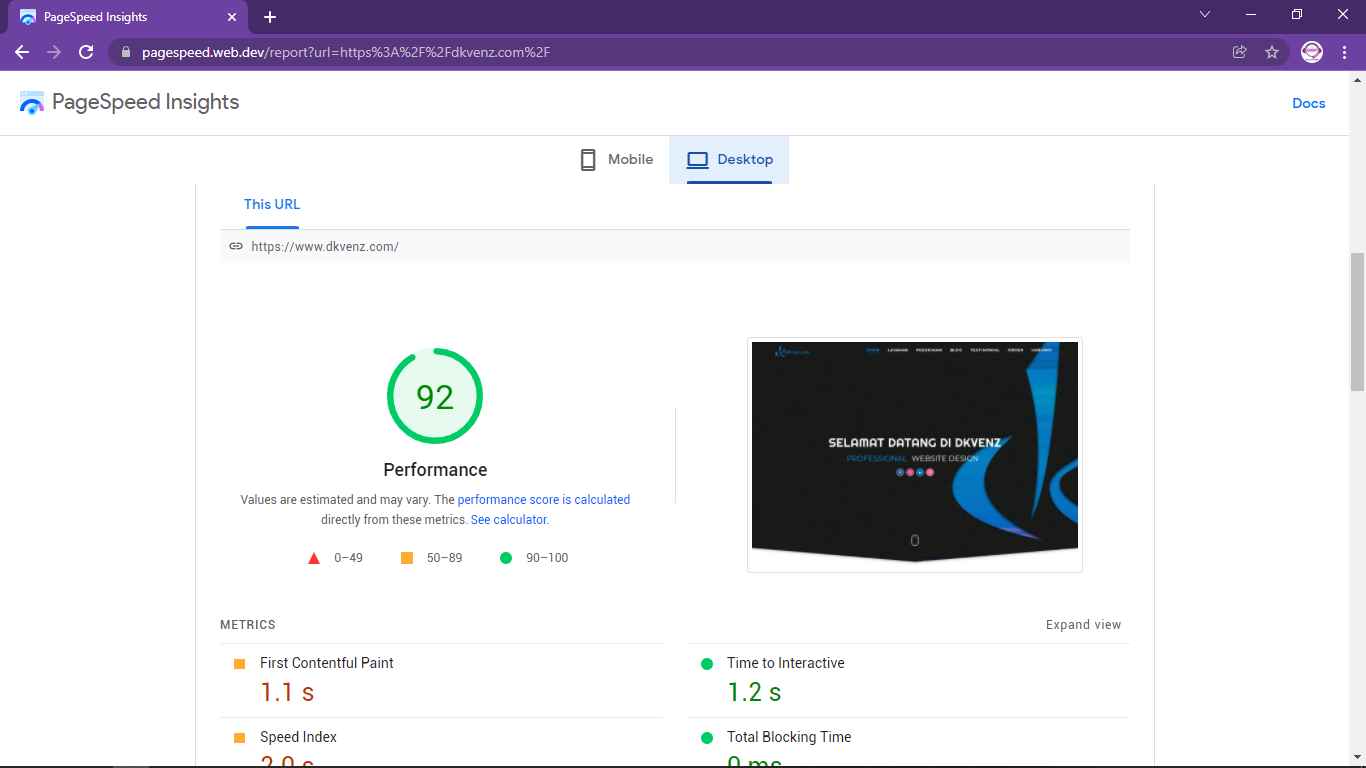The image size is (1366, 768).
Task: Click the First Contentful Paint metric label
Action: 327,663
